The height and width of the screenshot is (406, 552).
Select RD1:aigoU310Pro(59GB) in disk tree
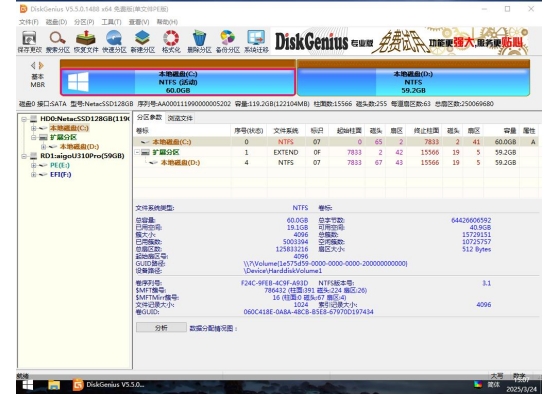[x=82, y=156]
